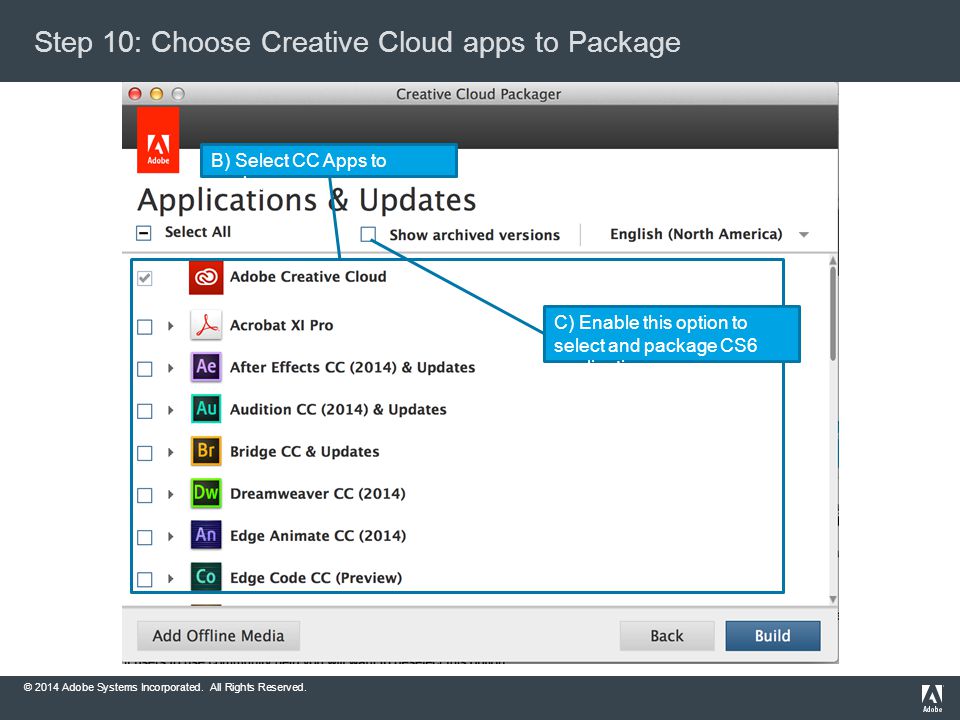Expand the Dreamweaver CC (2014) row

171,495
